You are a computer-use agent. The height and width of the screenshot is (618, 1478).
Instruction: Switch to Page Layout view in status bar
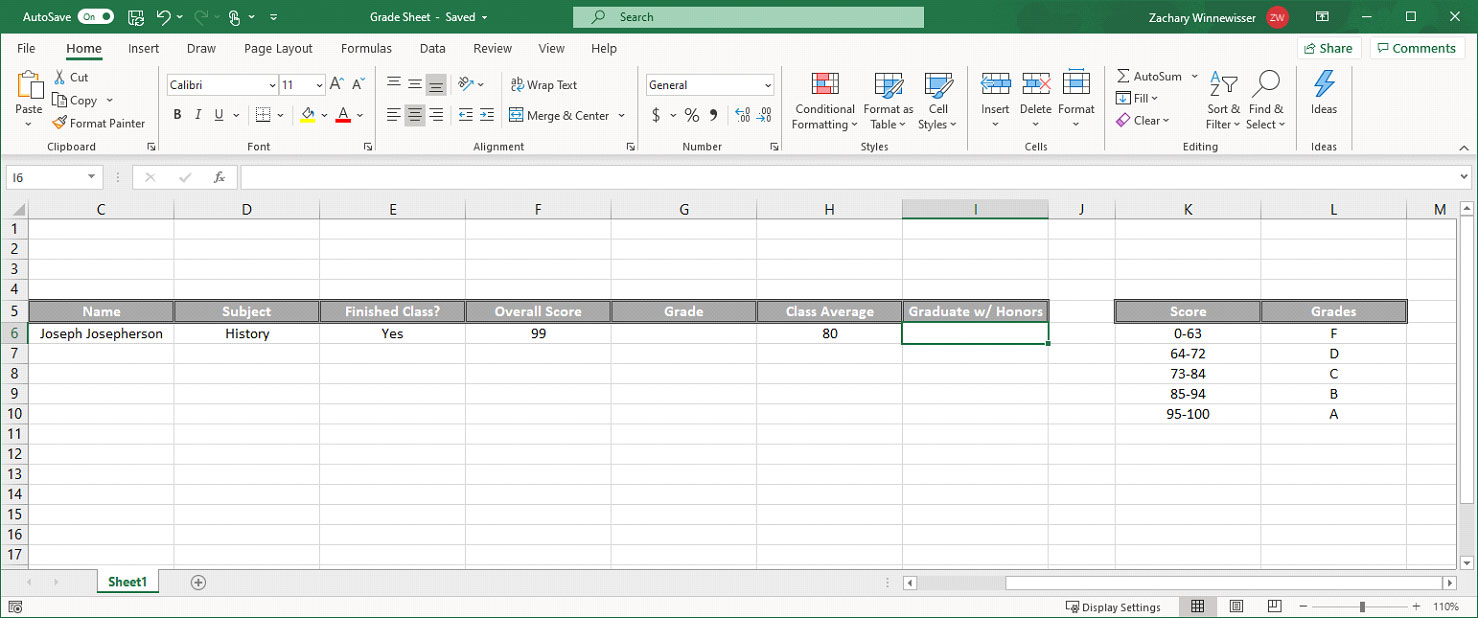coord(1236,606)
